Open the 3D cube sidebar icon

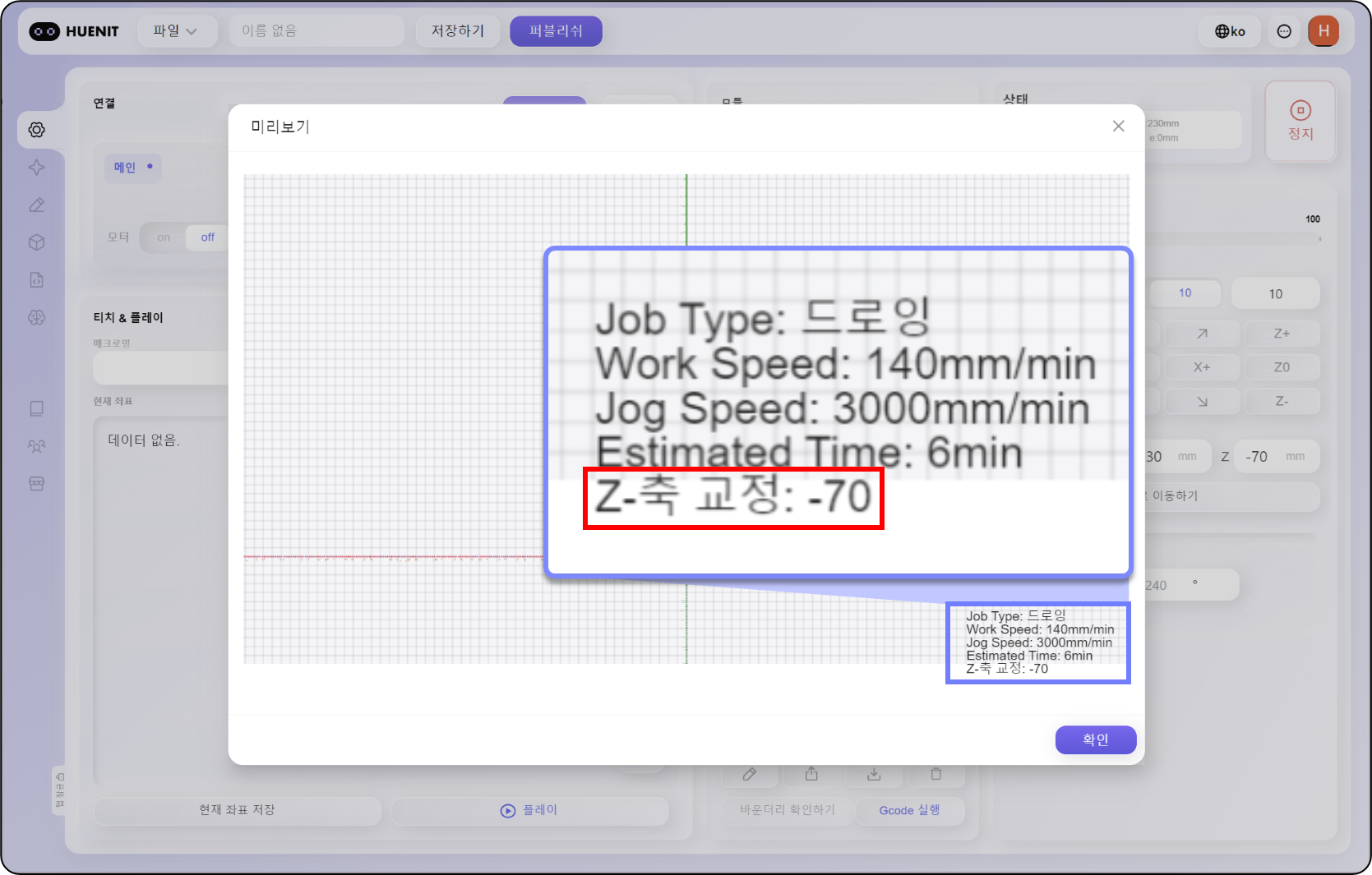pos(37,242)
